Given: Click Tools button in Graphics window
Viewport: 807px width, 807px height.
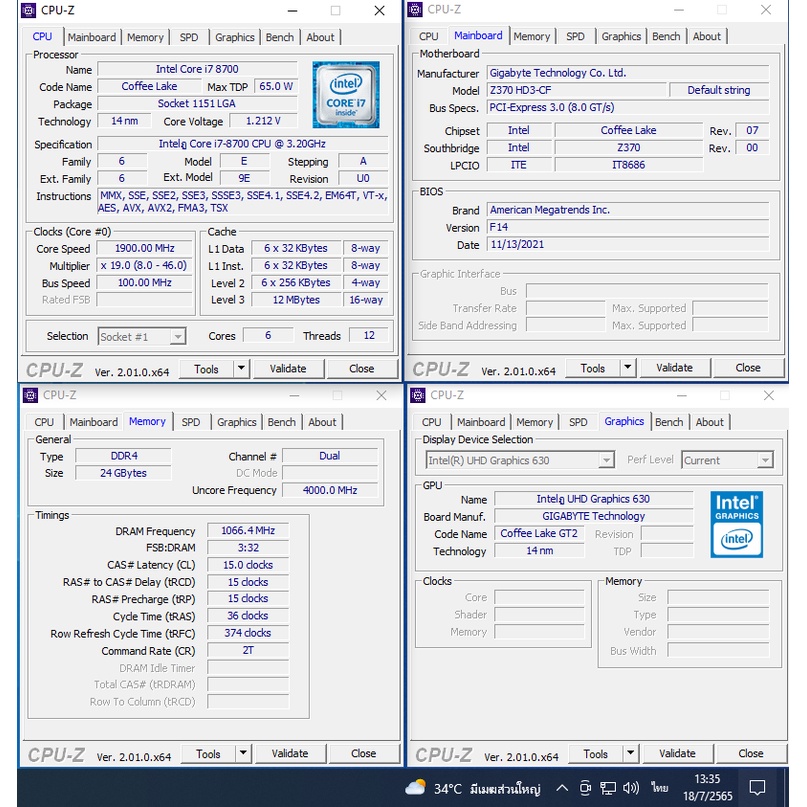Looking at the screenshot, I should click(x=595, y=754).
